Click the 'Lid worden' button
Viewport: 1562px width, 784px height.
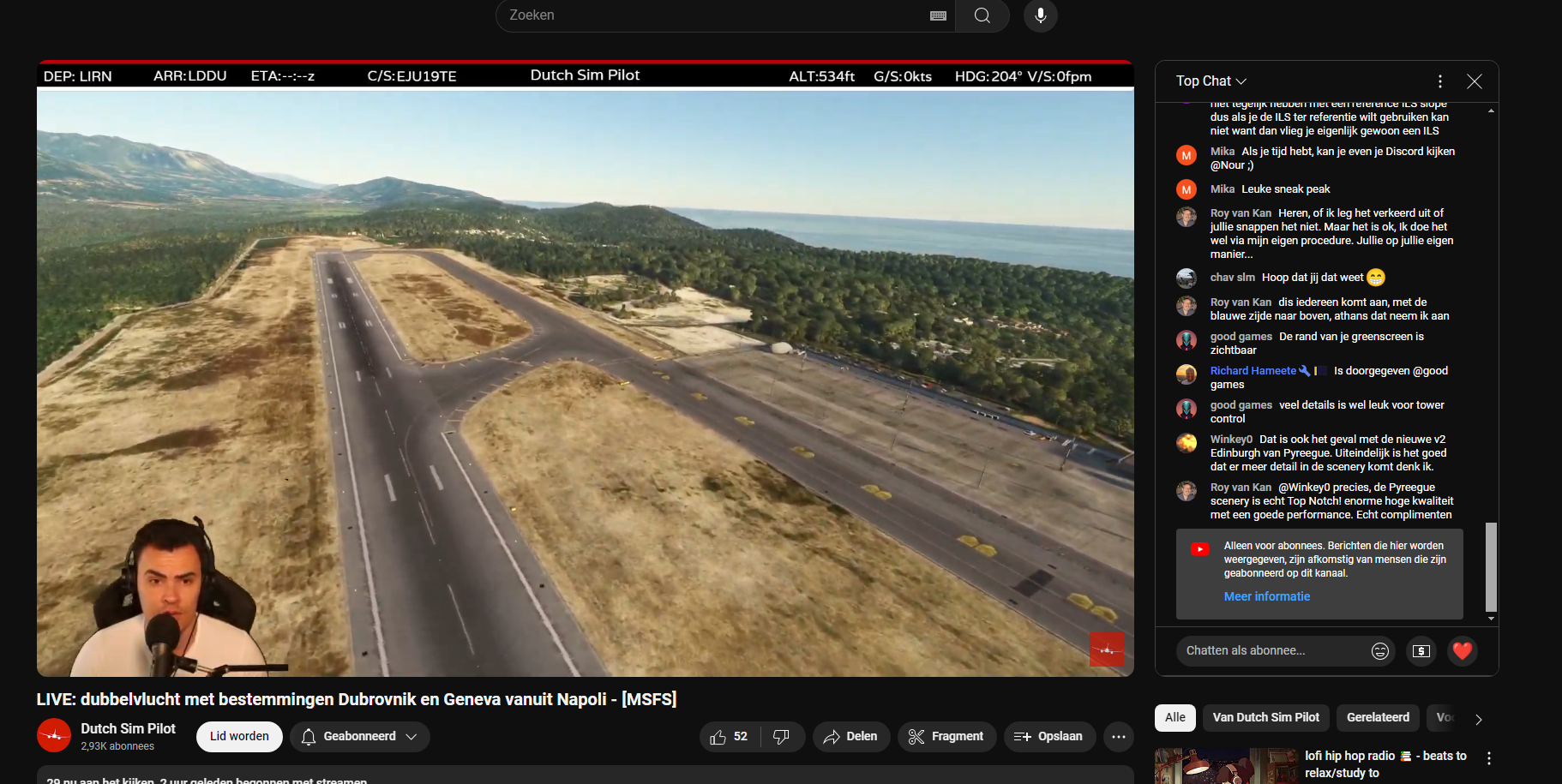click(x=239, y=737)
